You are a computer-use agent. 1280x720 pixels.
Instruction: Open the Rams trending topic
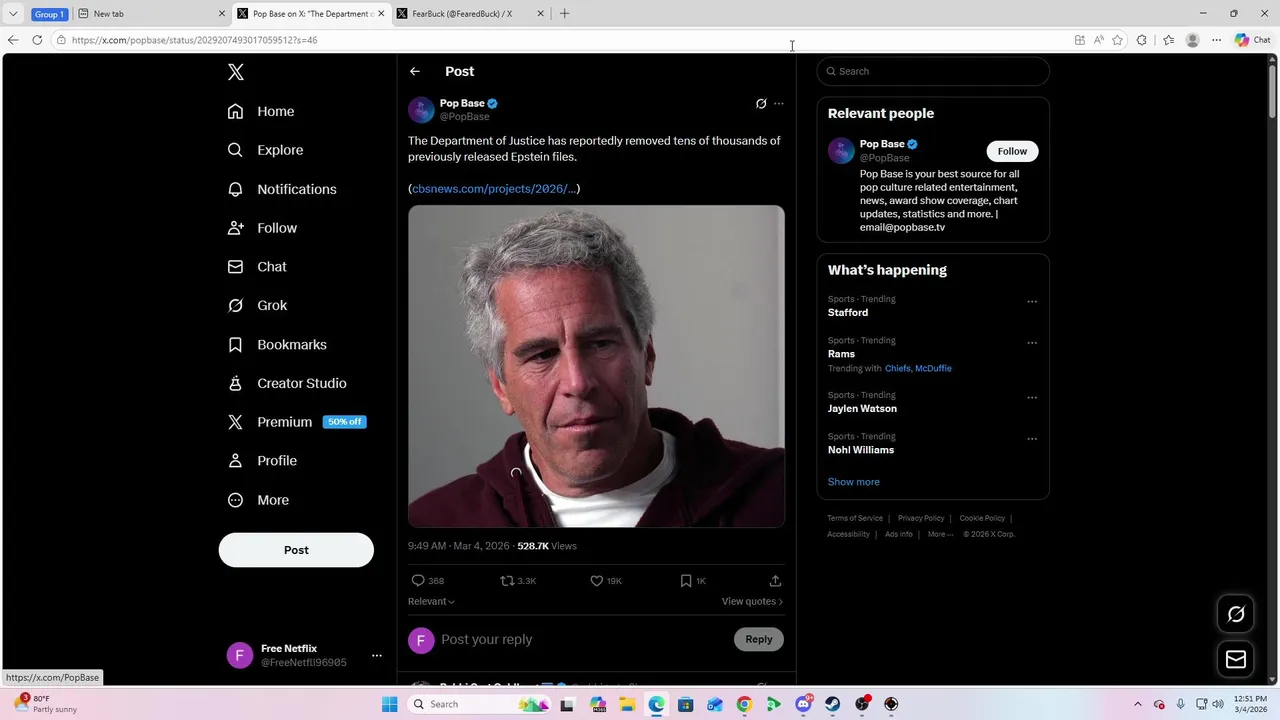841,354
